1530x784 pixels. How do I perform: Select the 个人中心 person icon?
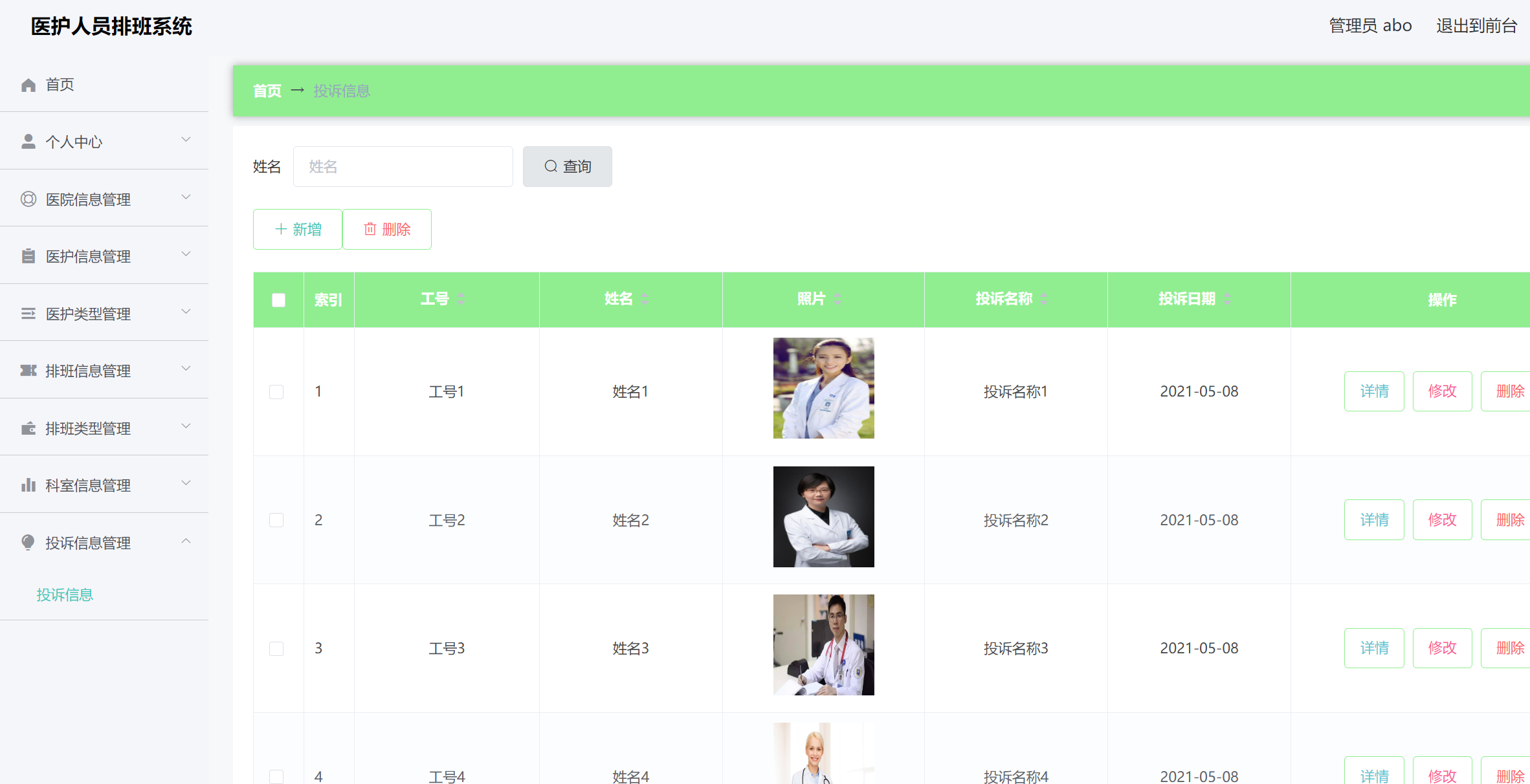coord(28,140)
